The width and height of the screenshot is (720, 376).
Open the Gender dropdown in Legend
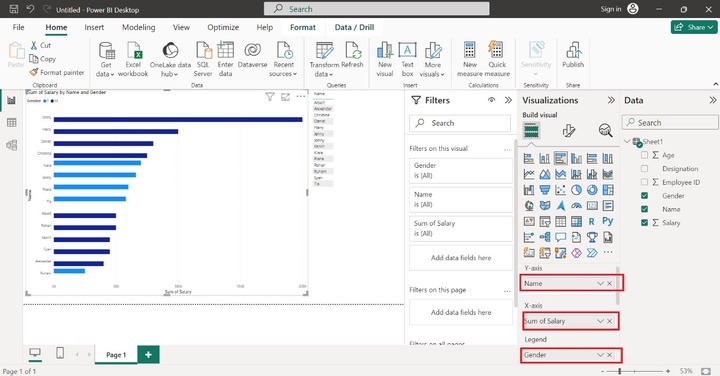pyautogui.click(x=600, y=355)
